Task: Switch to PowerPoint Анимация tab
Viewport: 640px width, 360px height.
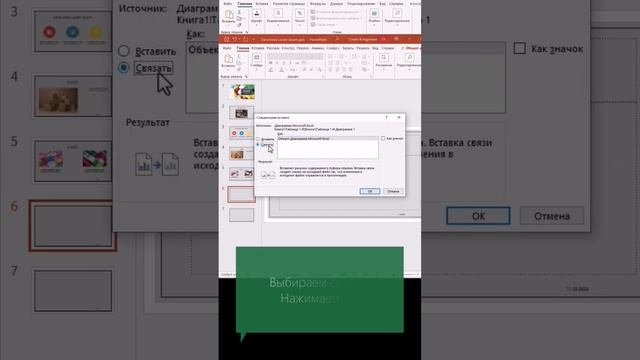Action: 318,48
